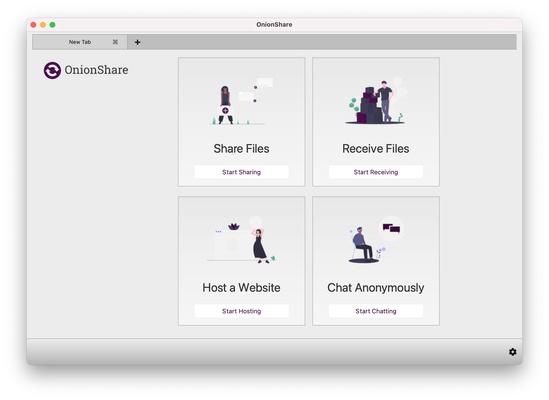
Task: Click the red close window button
Action: click(x=34, y=25)
